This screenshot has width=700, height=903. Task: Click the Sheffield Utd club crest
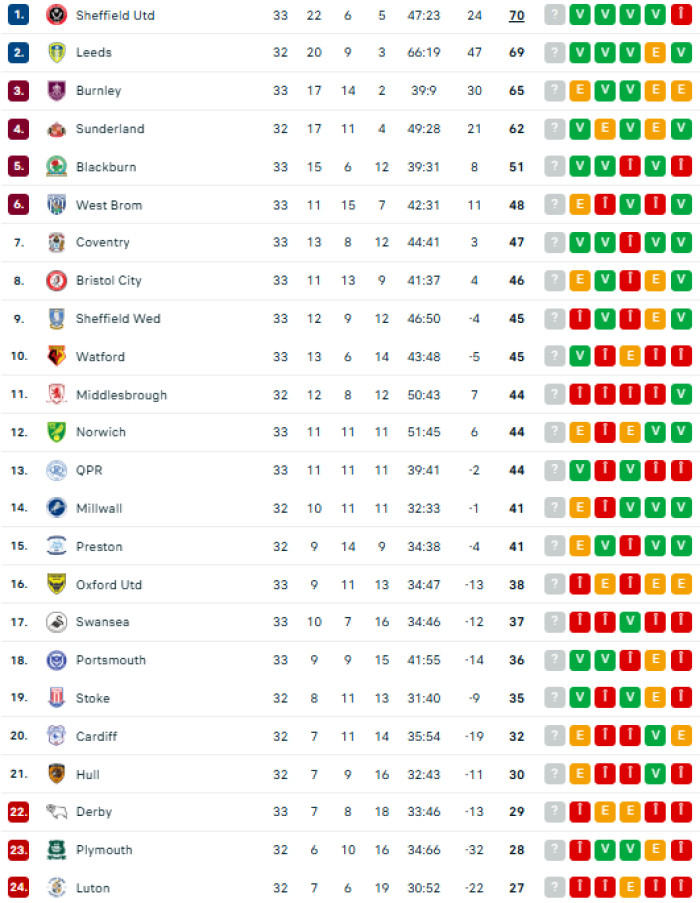56,15
